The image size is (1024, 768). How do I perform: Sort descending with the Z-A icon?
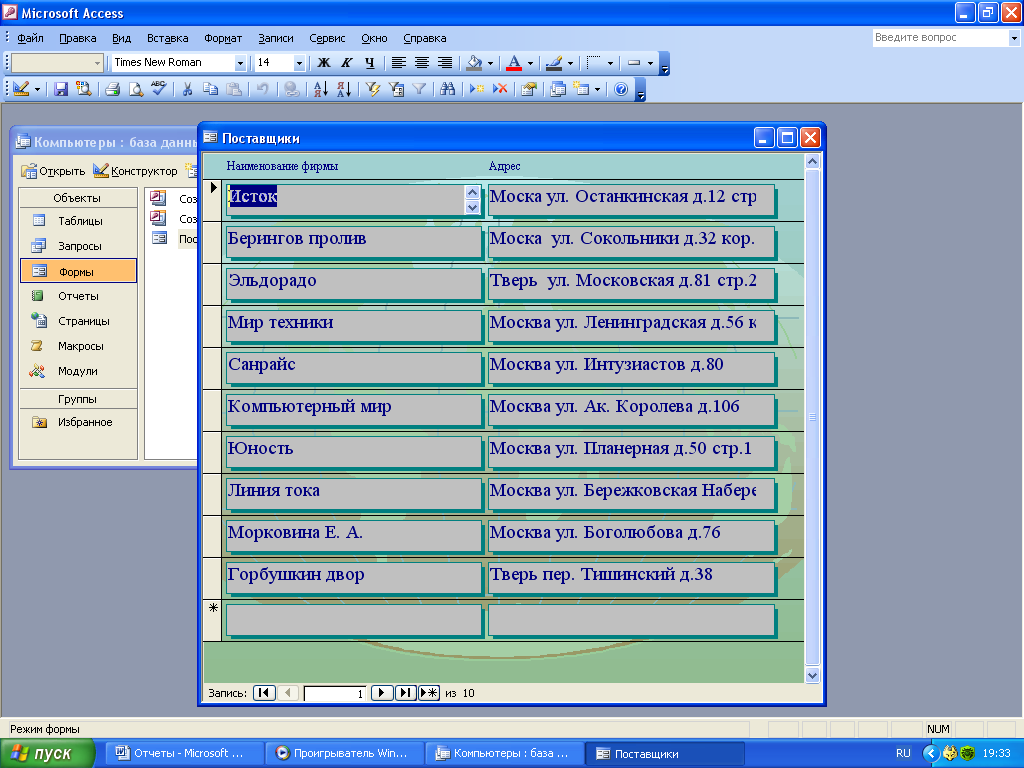pyautogui.click(x=344, y=89)
